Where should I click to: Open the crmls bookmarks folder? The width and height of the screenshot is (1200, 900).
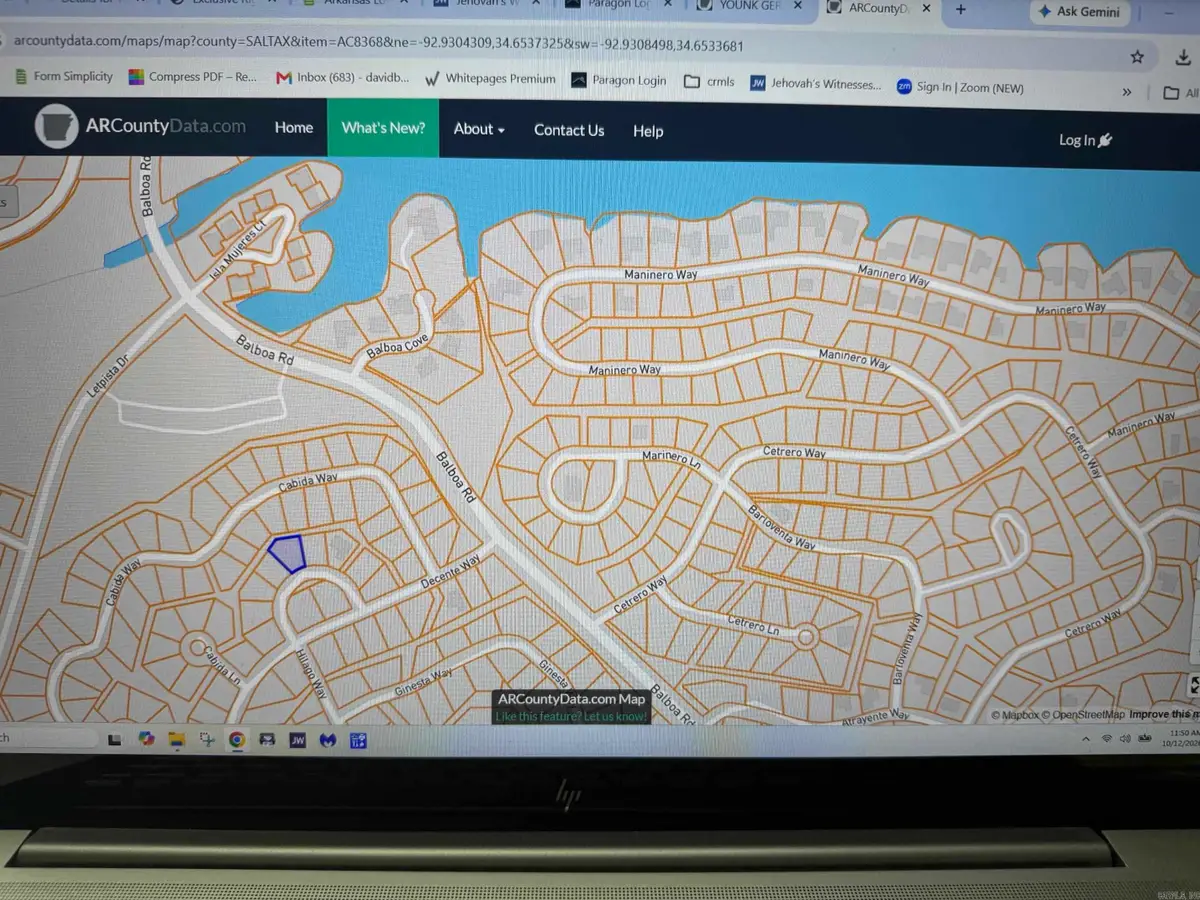pyautogui.click(x=709, y=82)
